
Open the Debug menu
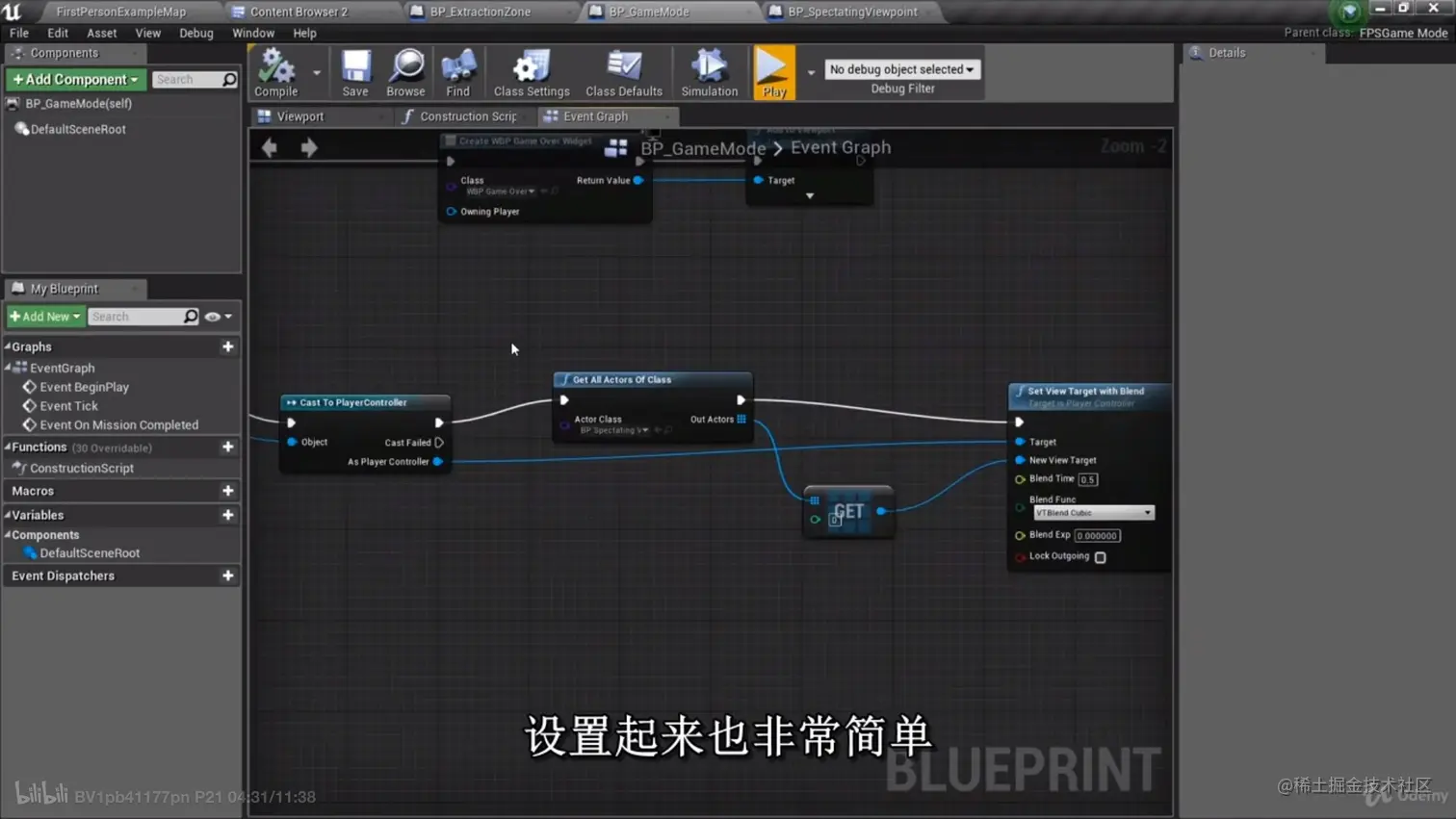point(196,33)
